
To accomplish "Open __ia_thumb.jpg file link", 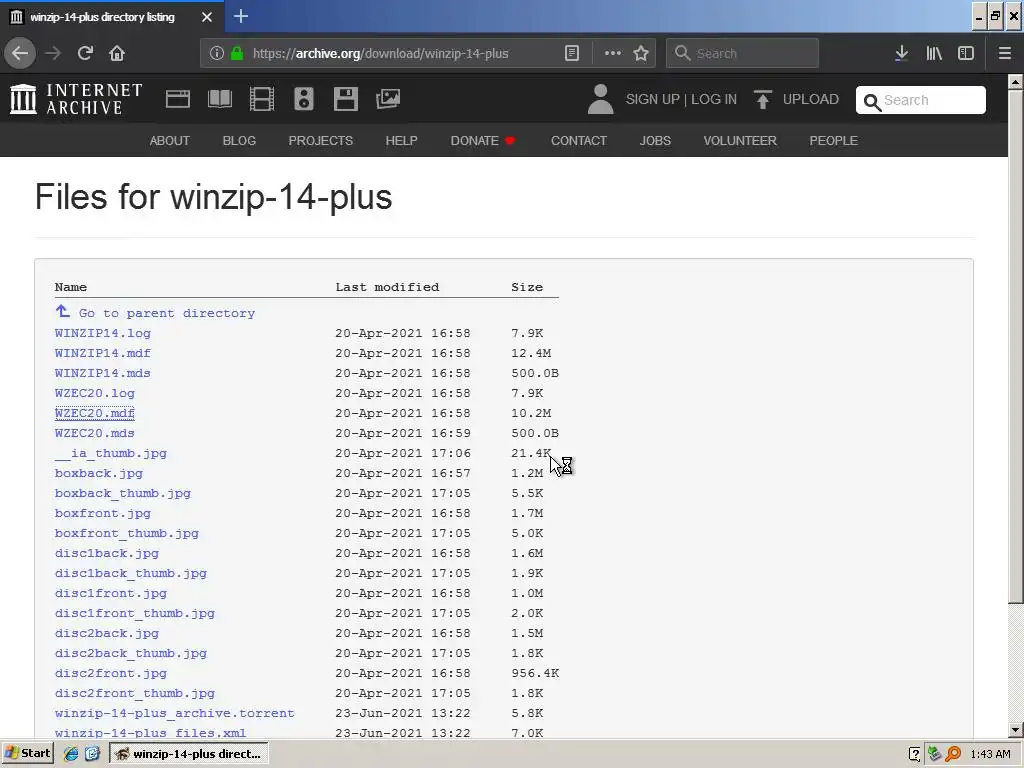I will (110, 453).
